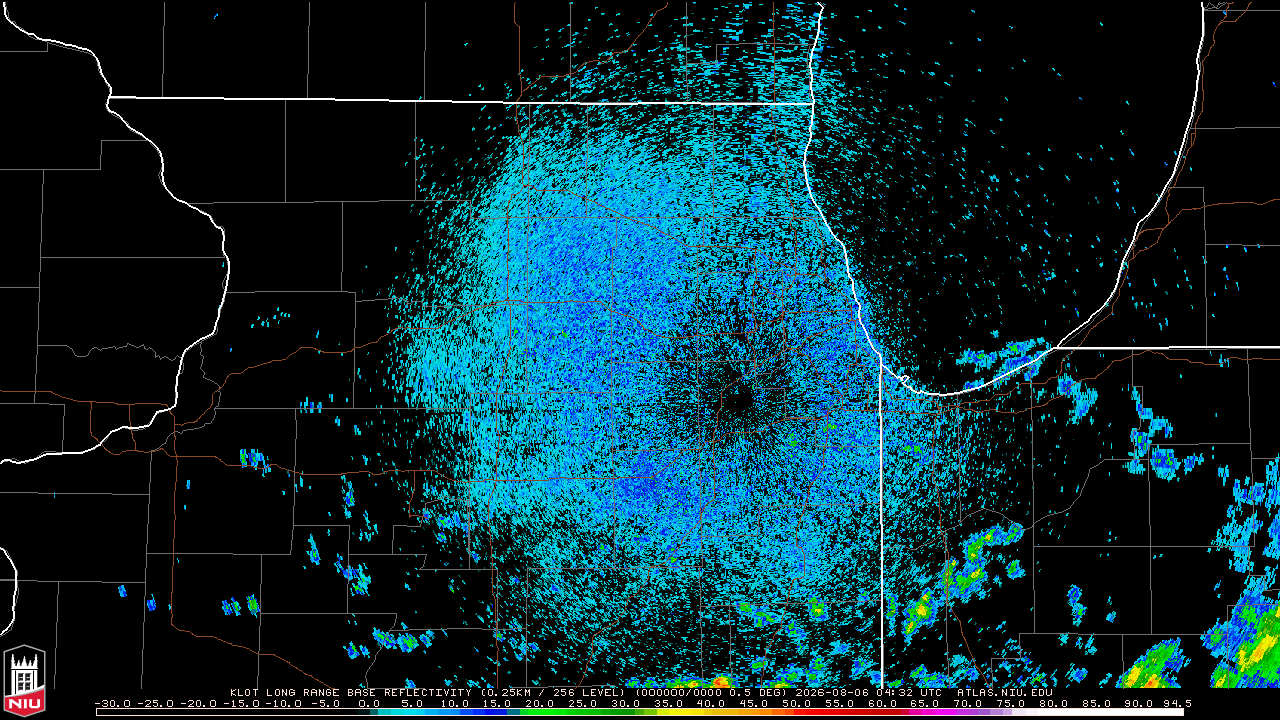Screen dimensions: 1280x720
Task: Click the ATLAS.NIU.EDU text
Action: [1004, 692]
